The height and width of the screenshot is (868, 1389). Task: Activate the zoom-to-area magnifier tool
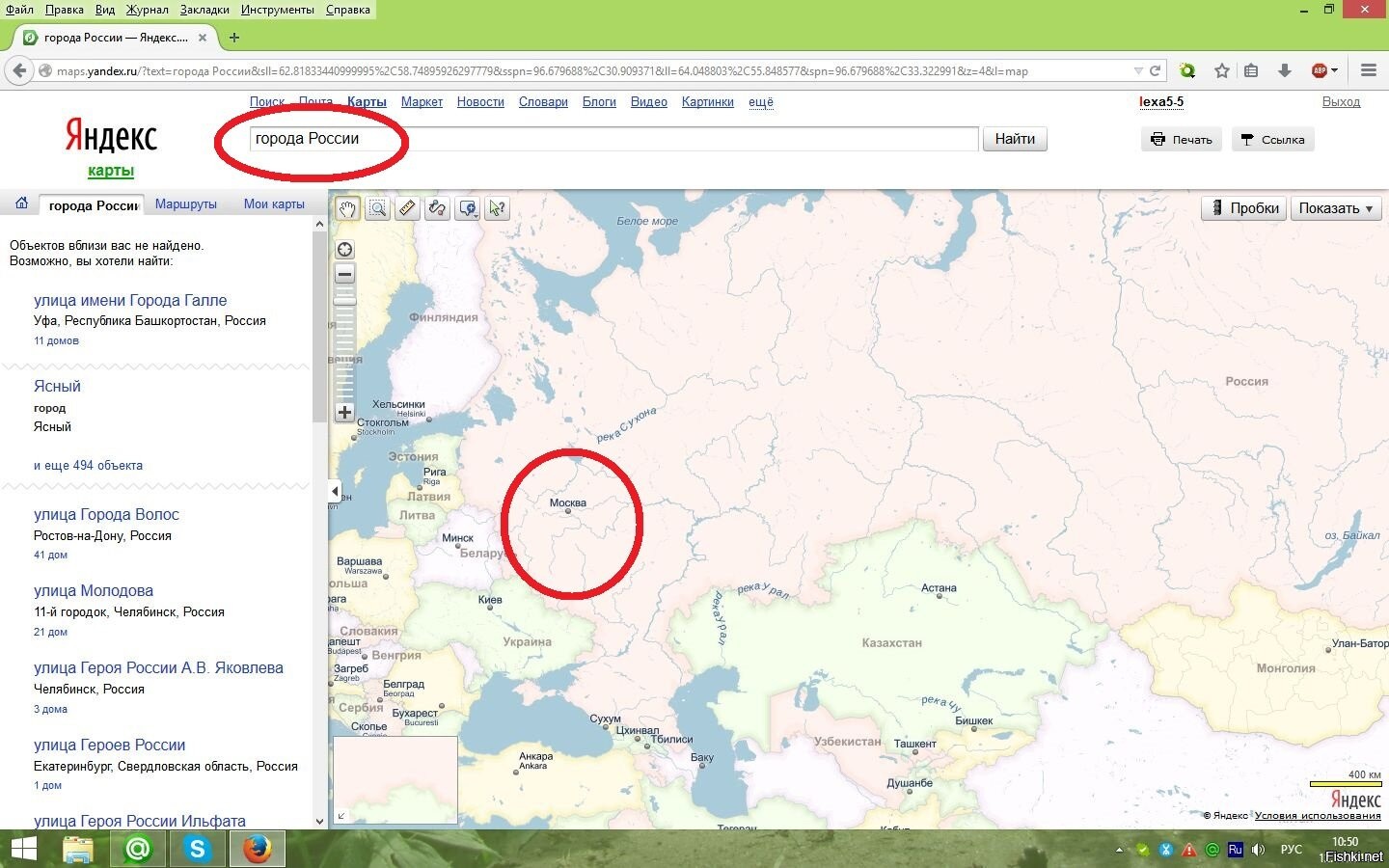[377, 208]
